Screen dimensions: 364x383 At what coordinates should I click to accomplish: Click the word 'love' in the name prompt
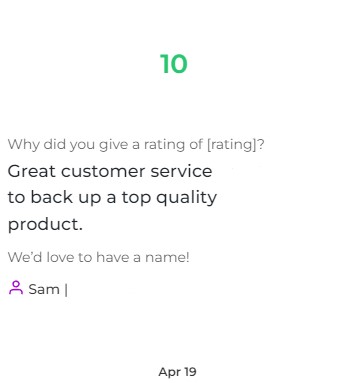(61, 257)
